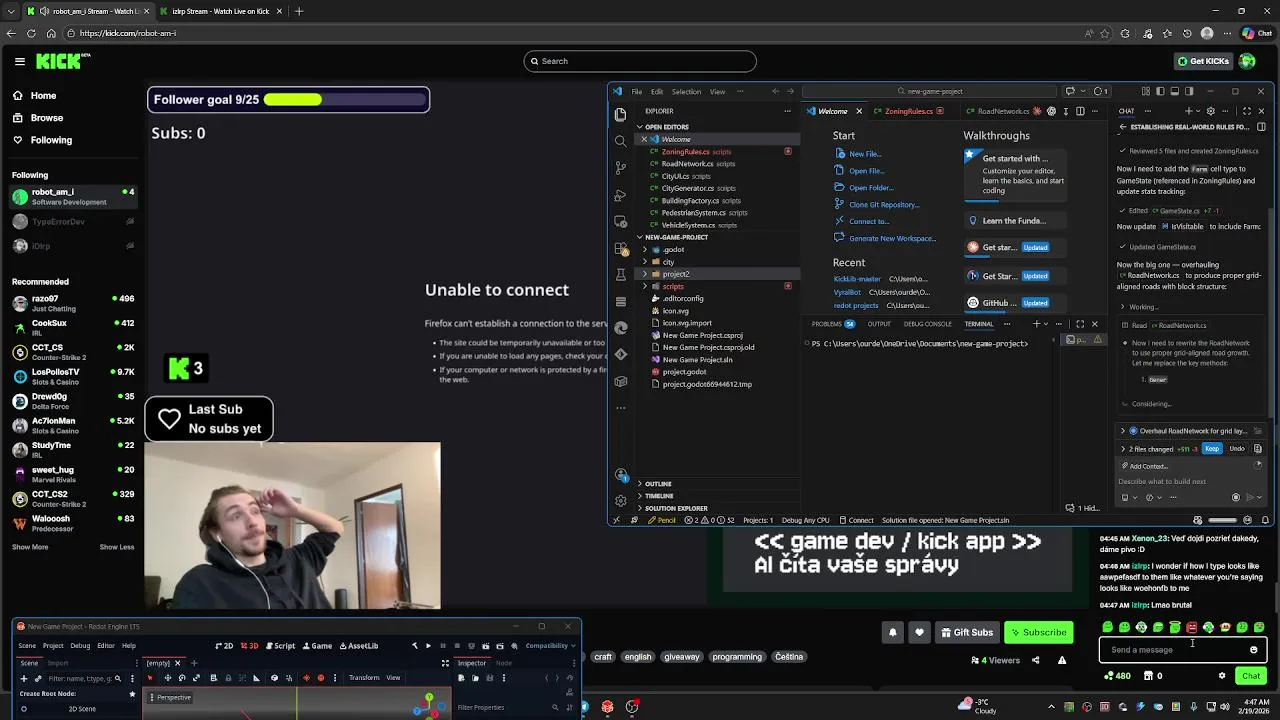
Task: Click the programming tag
Action: 737,657
